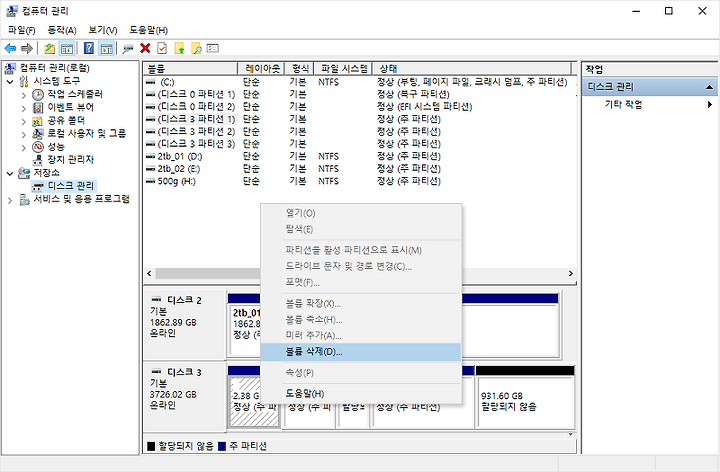Choose 볼륨 삭제(D)... from the context menu
Screen dimensions: 720x472
[360, 352]
